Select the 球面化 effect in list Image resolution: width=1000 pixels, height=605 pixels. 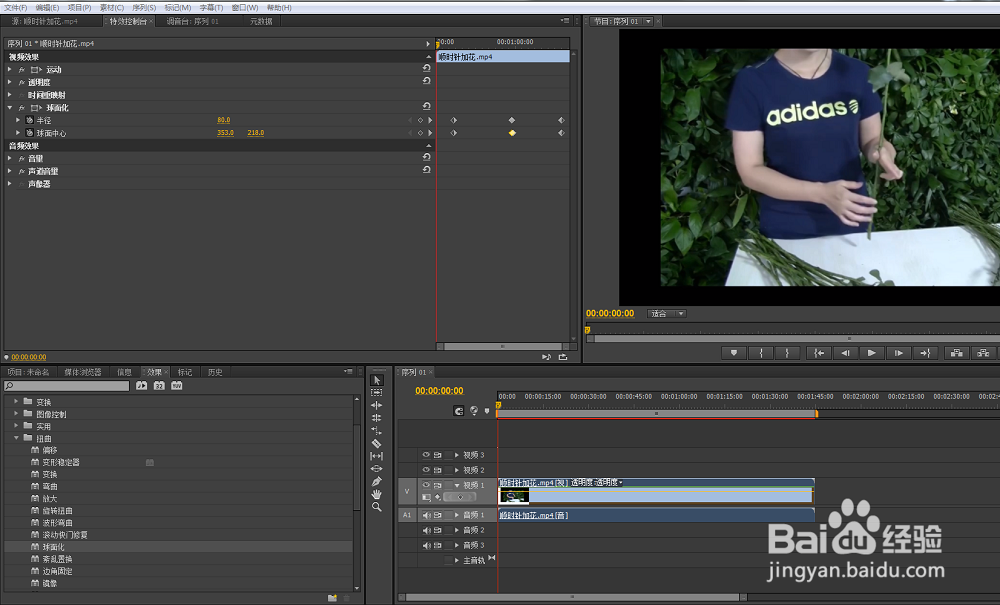(x=54, y=547)
